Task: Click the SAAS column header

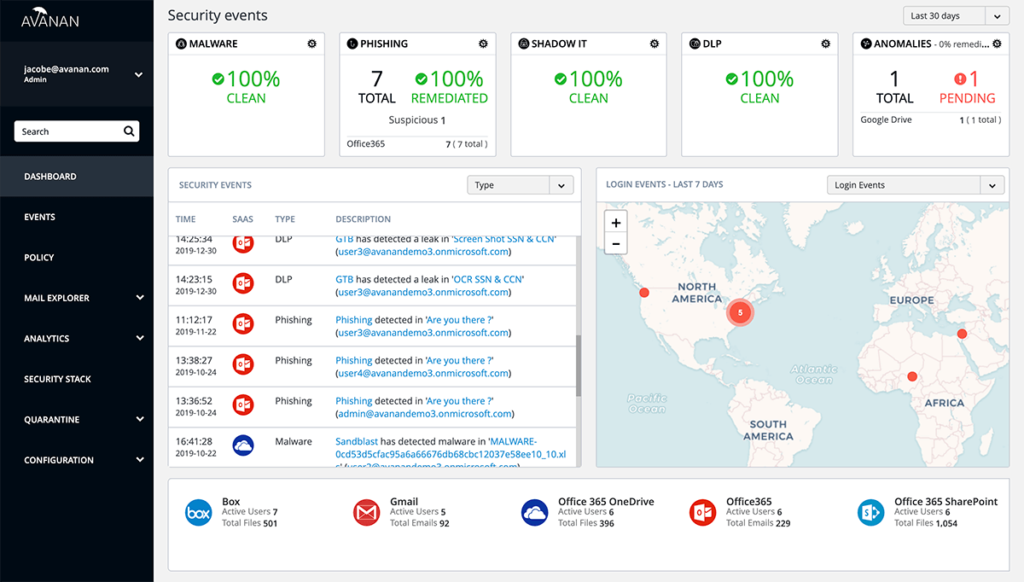Action: pos(242,219)
